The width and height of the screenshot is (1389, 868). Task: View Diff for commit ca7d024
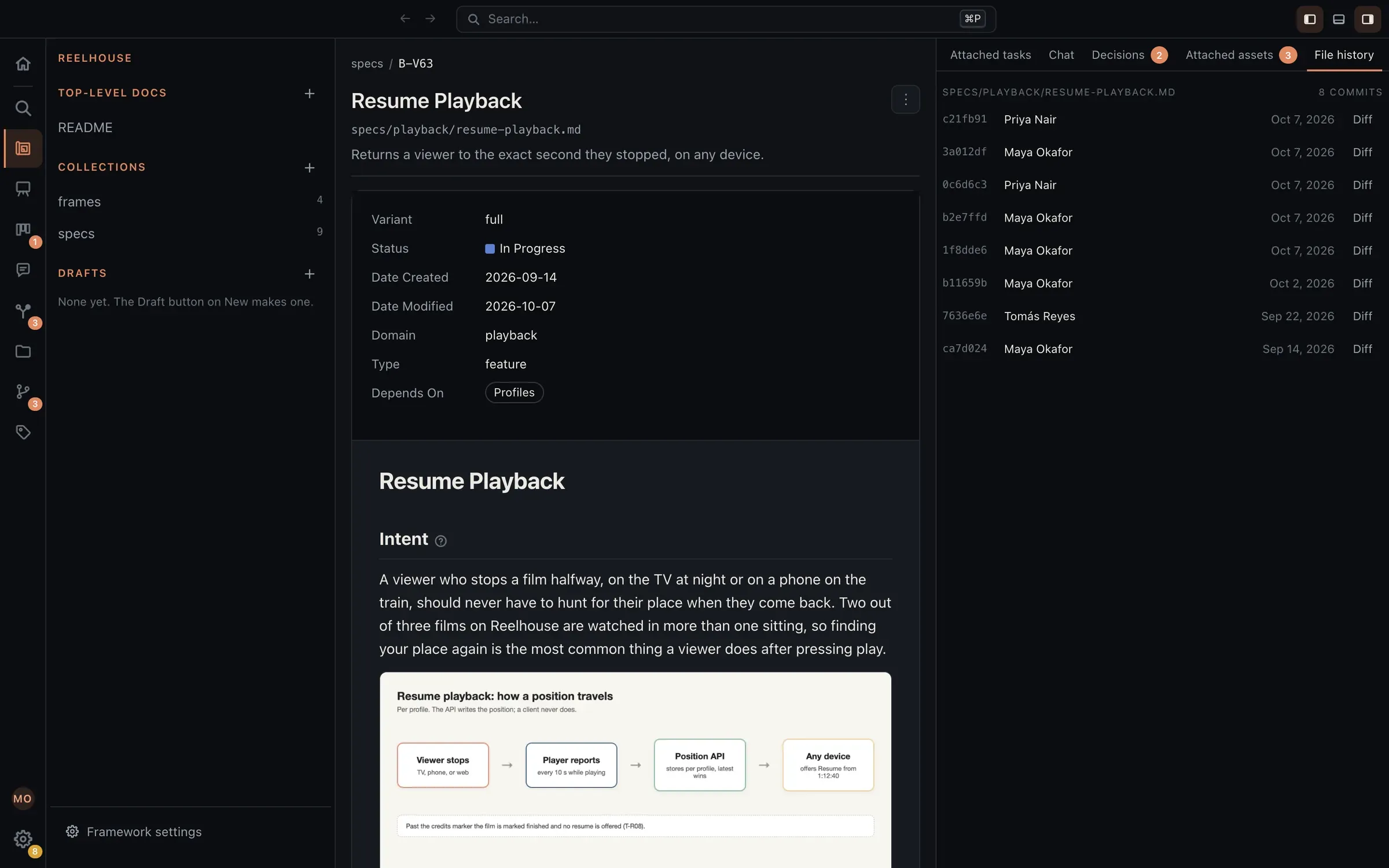pyautogui.click(x=1362, y=349)
